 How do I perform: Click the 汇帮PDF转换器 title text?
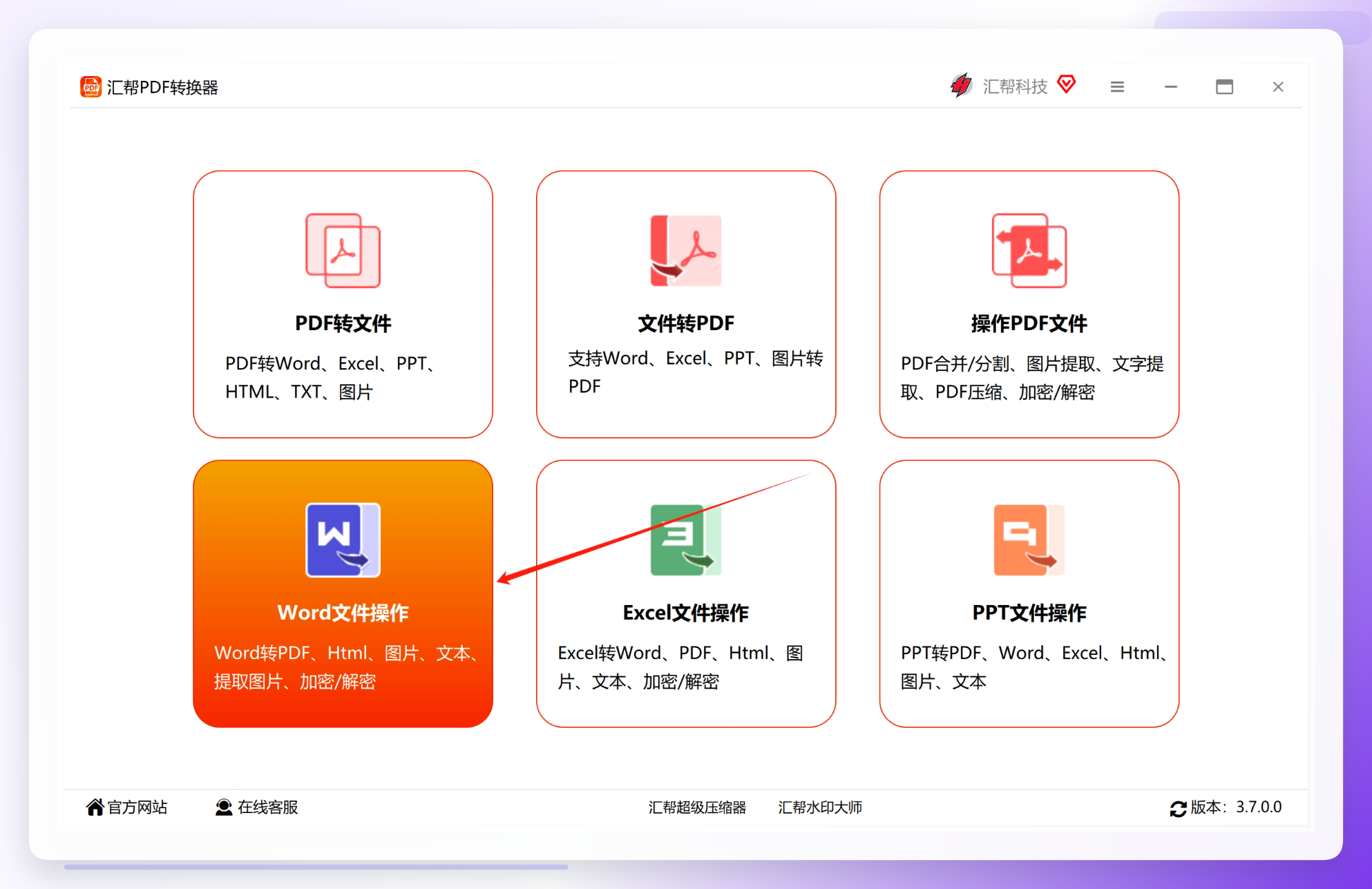pos(162,87)
